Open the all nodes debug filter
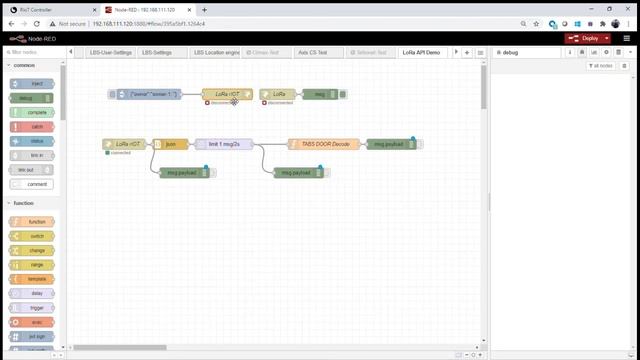 (601, 66)
